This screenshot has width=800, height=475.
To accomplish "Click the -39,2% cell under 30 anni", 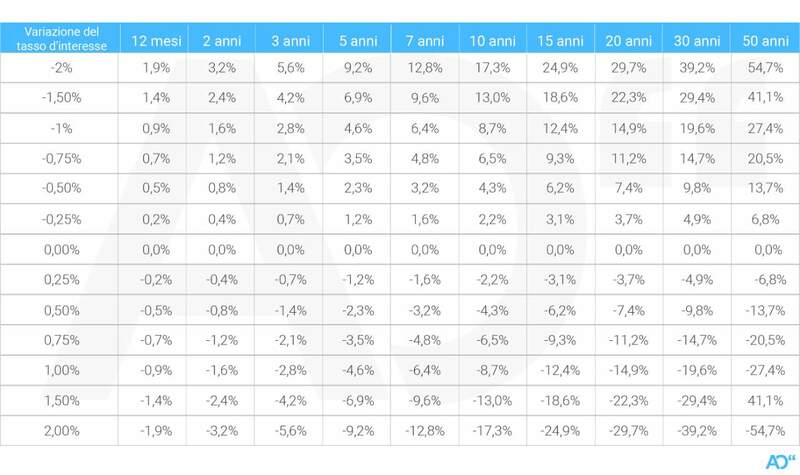I will 696,430.
